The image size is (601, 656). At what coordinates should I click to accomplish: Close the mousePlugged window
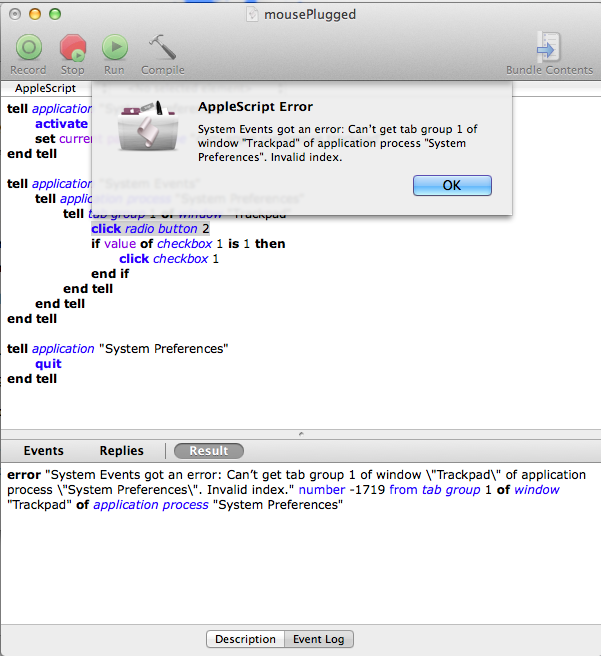(x=15, y=14)
